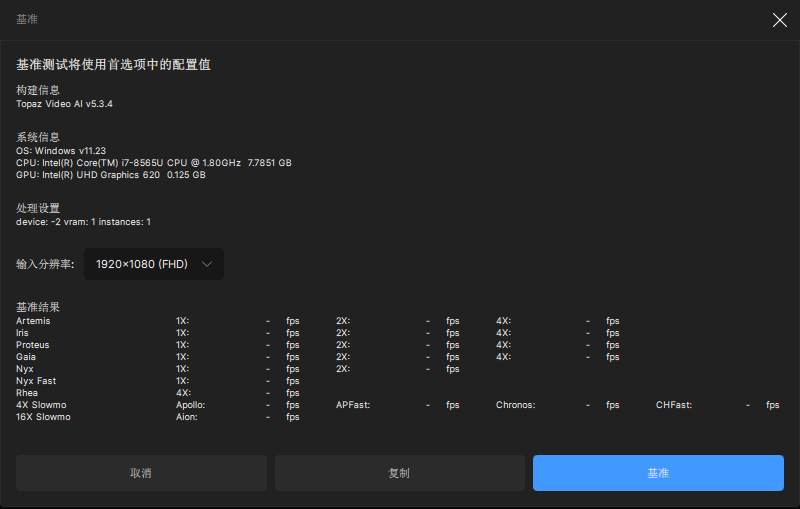The height and width of the screenshot is (509, 800).
Task: Click the Chronos: label
Action: (x=515, y=405)
